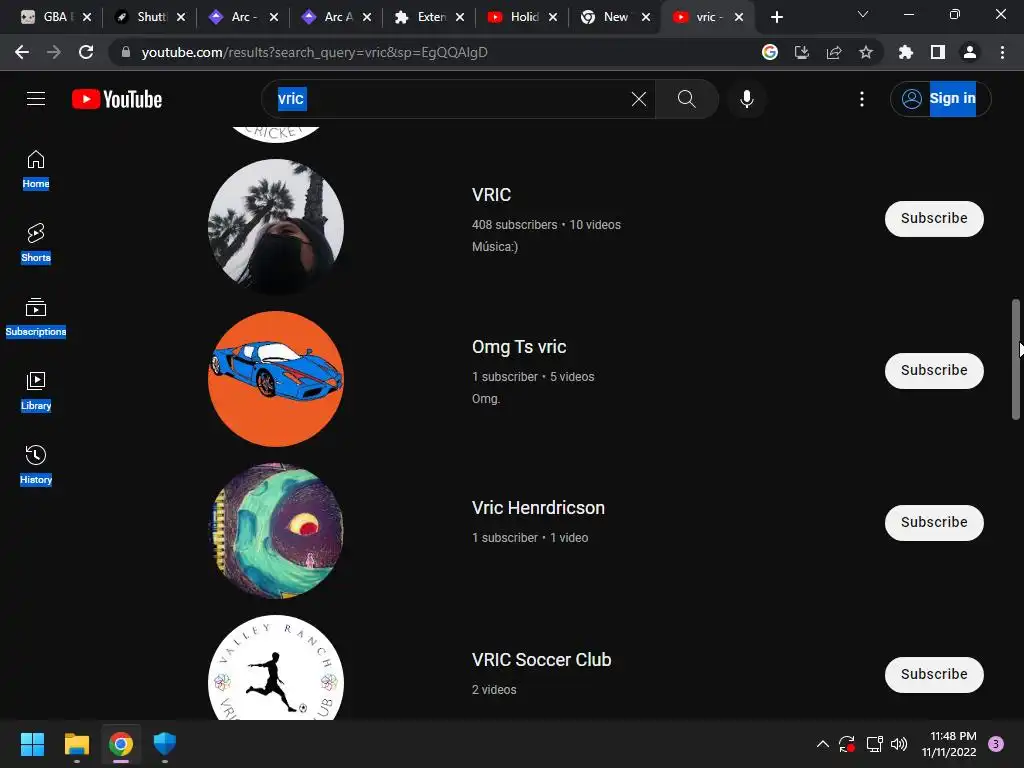1024x768 pixels.
Task: Click VRIC palm tree avatar
Action: click(276, 227)
